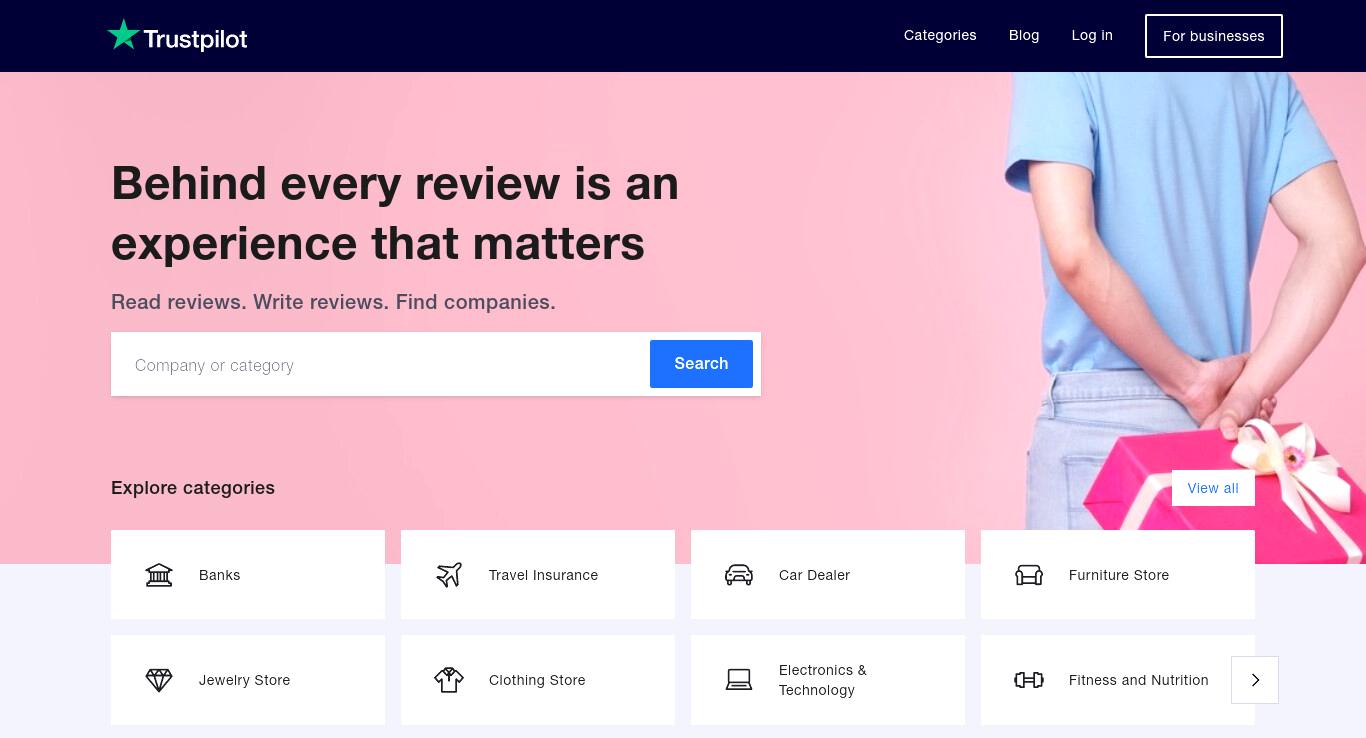This screenshot has height=738, width=1366.
Task: Open the Banks category
Action: (248, 575)
